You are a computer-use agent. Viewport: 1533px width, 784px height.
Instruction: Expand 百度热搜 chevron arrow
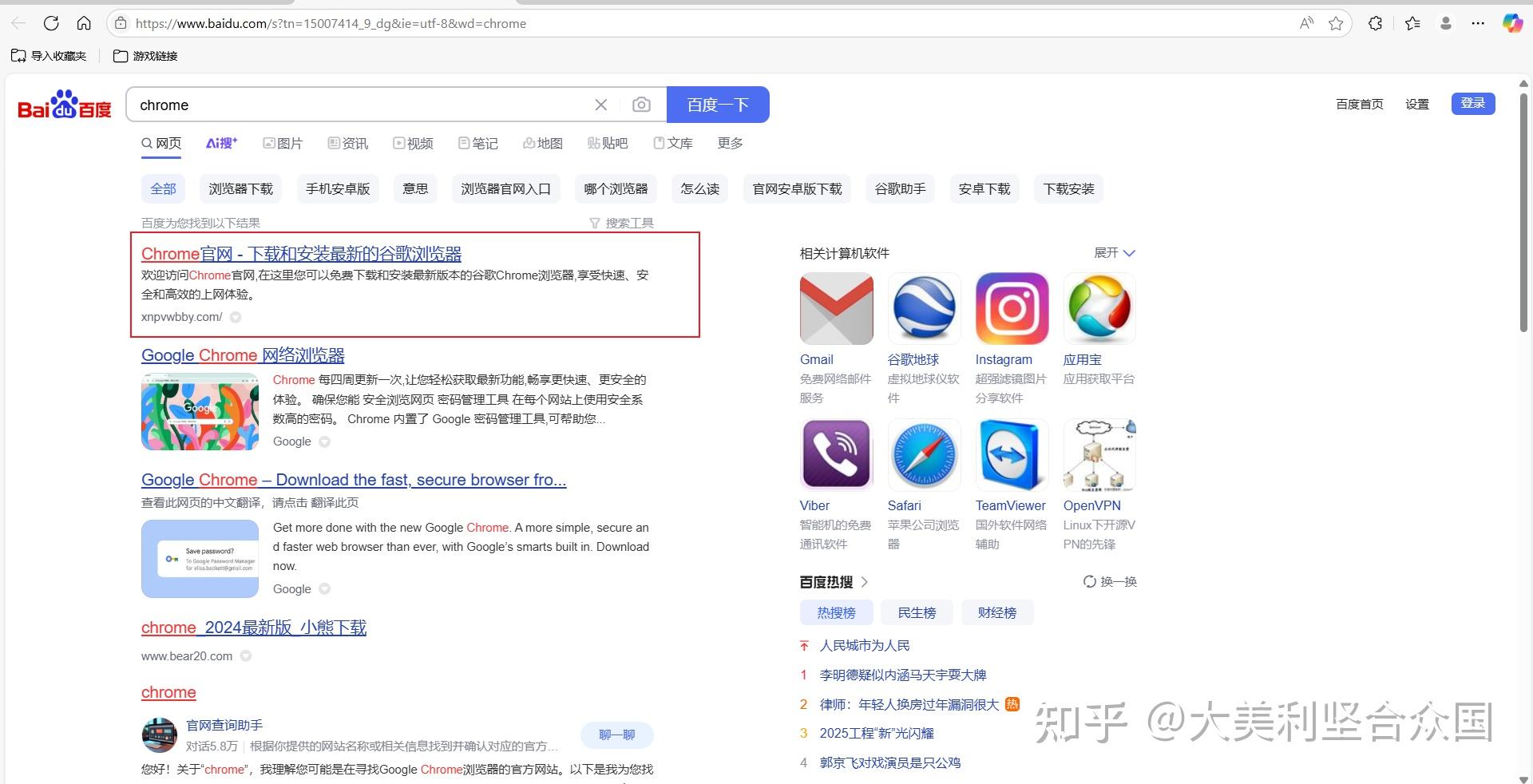(865, 582)
